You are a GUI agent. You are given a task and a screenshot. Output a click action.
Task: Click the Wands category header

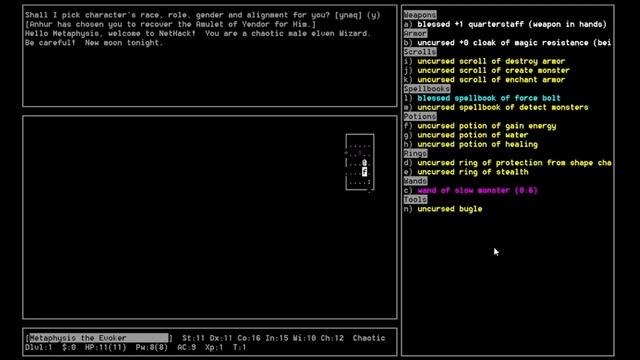point(415,181)
